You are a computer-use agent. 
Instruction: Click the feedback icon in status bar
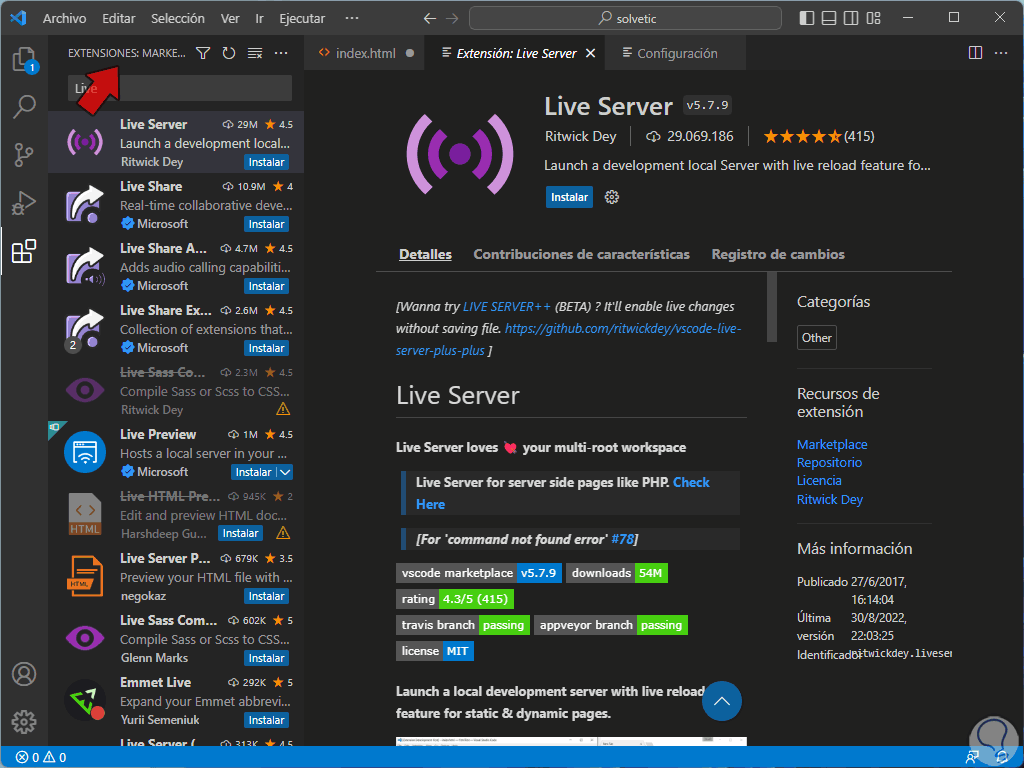click(x=972, y=758)
